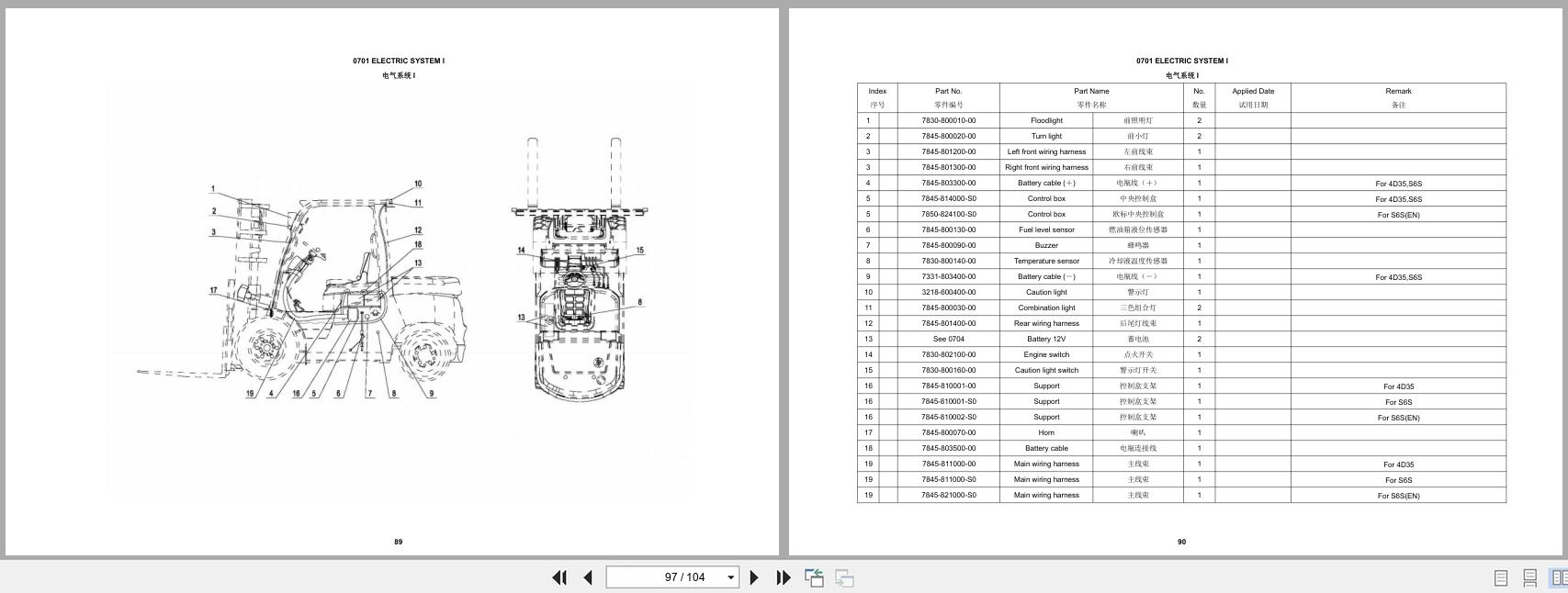
Task: Select the Floodlight part name cell
Action: click(x=1046, y=120)
